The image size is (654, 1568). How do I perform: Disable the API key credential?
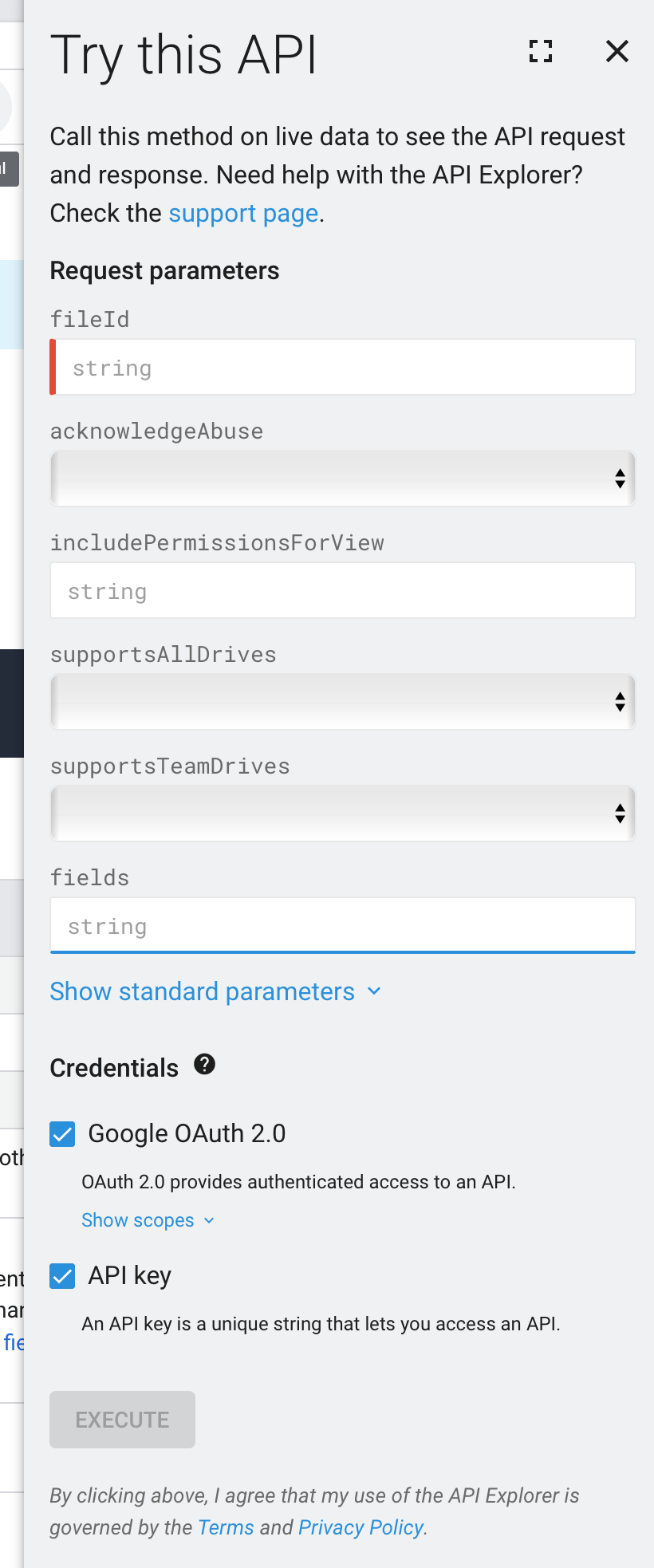click(61, 1275)
